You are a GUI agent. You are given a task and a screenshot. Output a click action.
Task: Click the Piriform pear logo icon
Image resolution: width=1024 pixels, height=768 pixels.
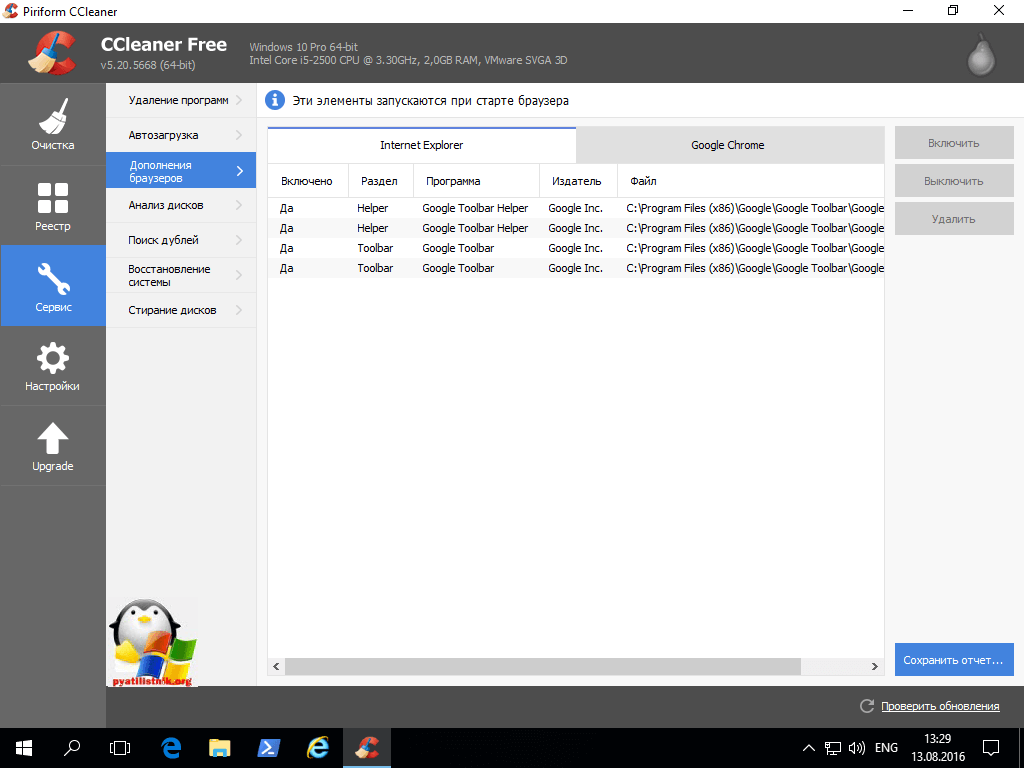981,55
